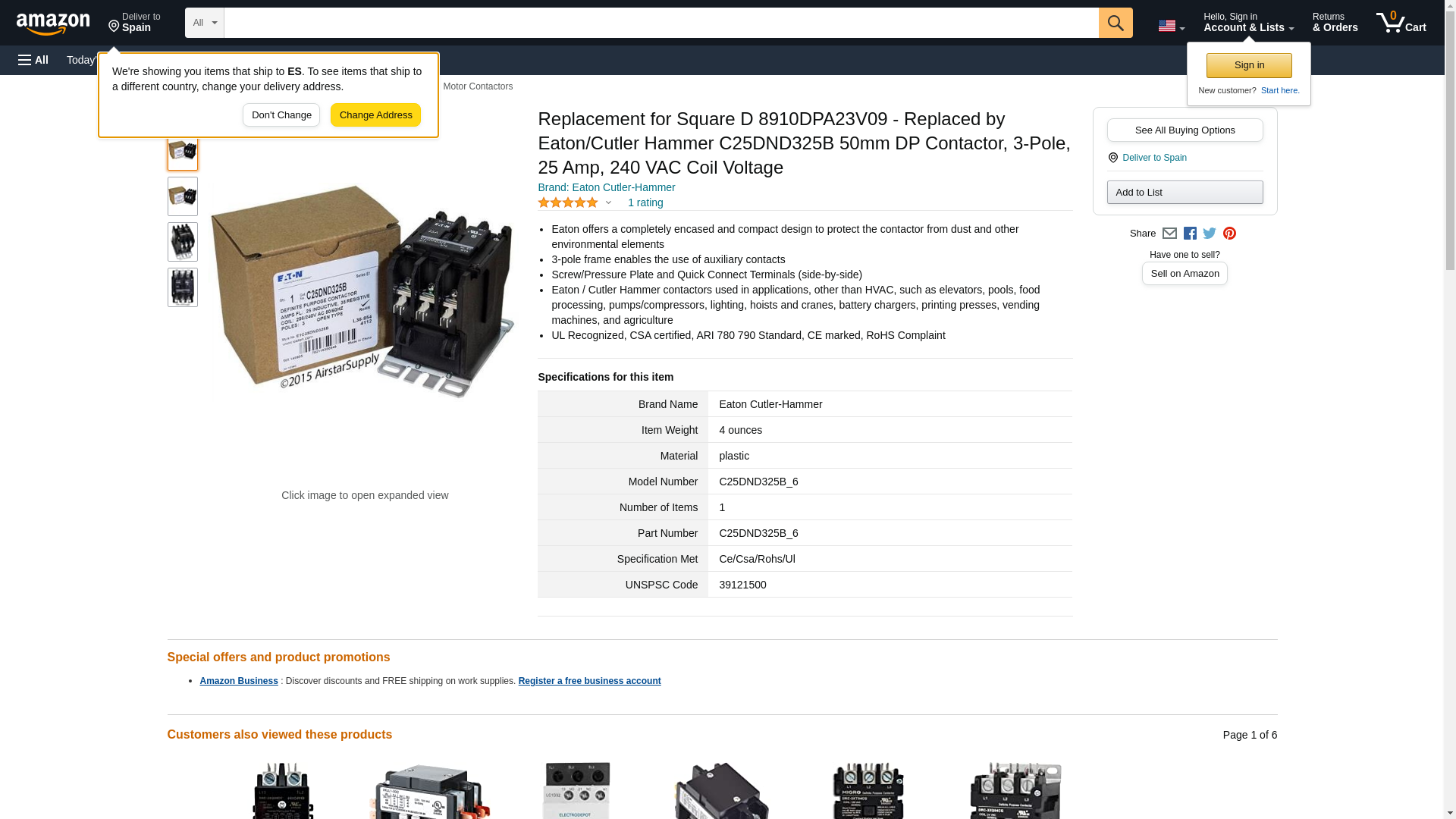Expand the search category All dropdown

point(205,23)
